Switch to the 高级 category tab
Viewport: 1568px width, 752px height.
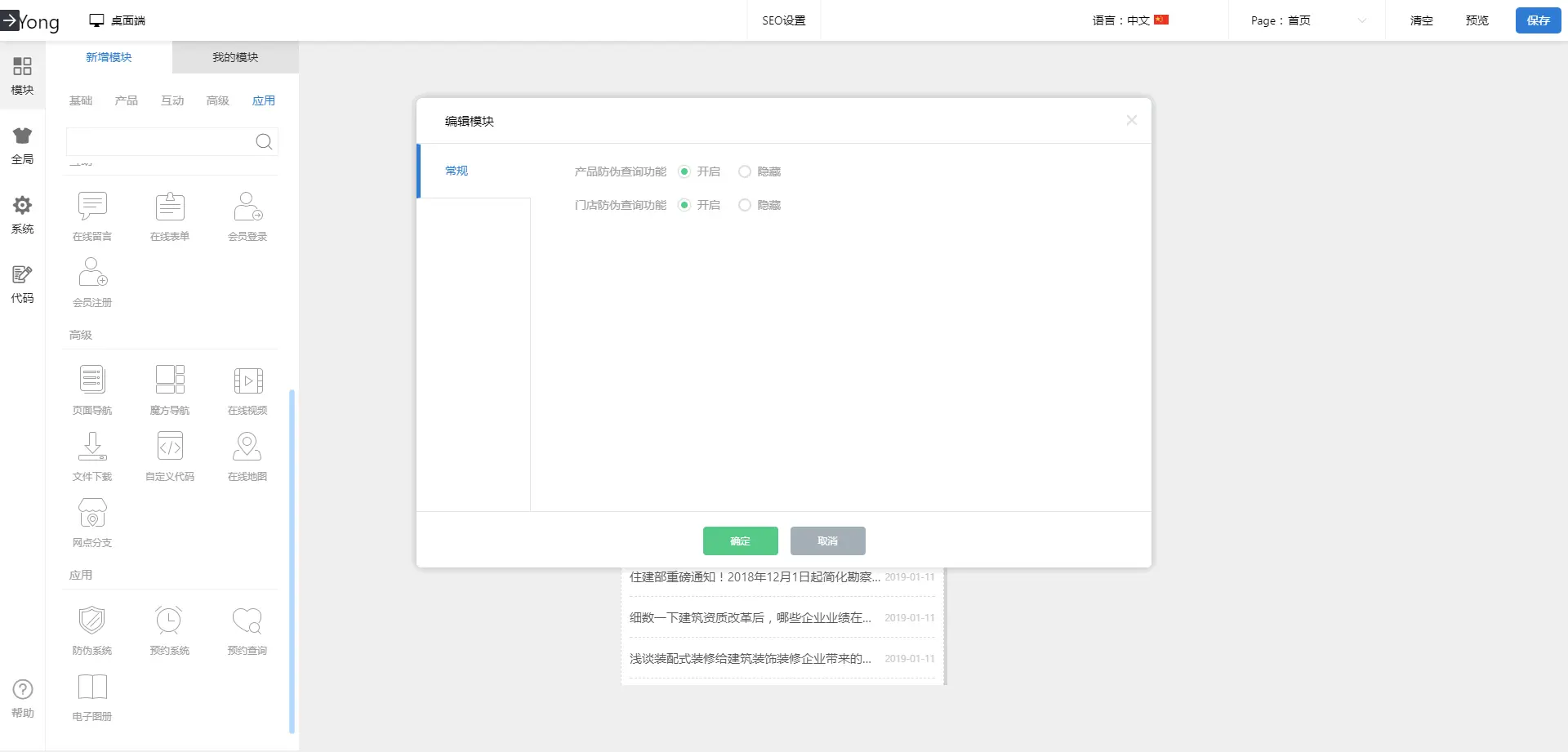pyautogui.click(x=217, y=100)
